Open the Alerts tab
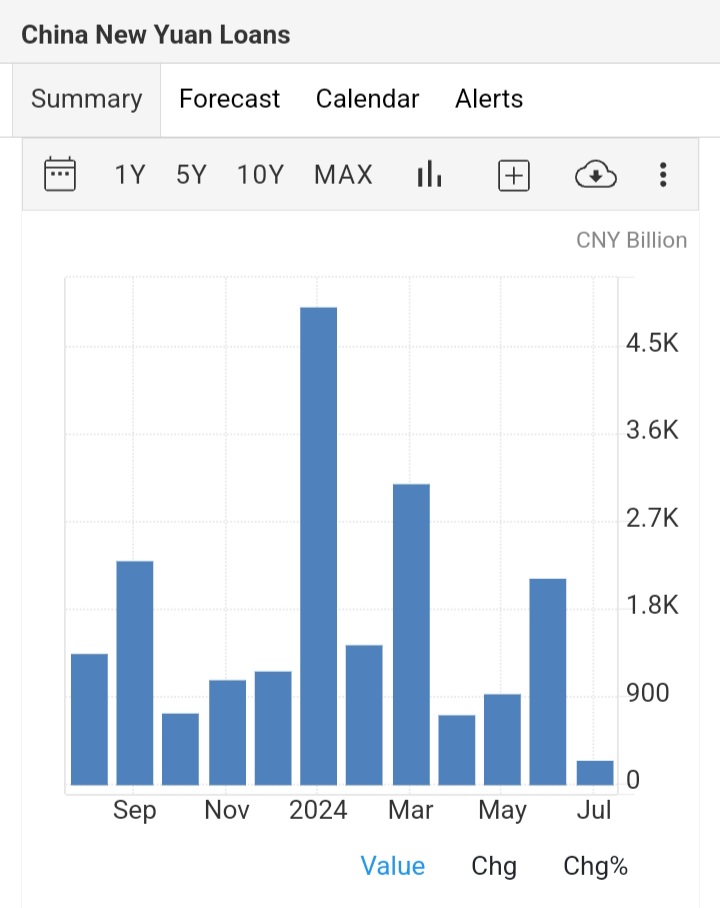Screen dimensions: 720x908 (489, 99)
